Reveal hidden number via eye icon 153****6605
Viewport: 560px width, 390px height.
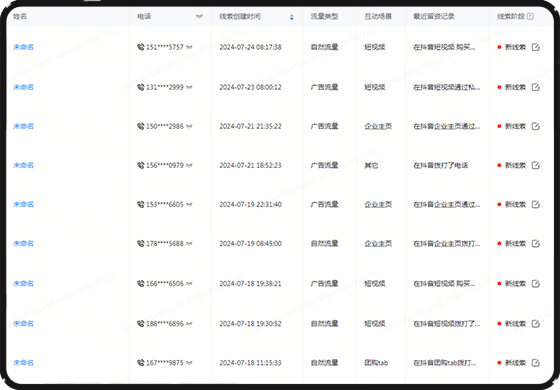[189, 205]
